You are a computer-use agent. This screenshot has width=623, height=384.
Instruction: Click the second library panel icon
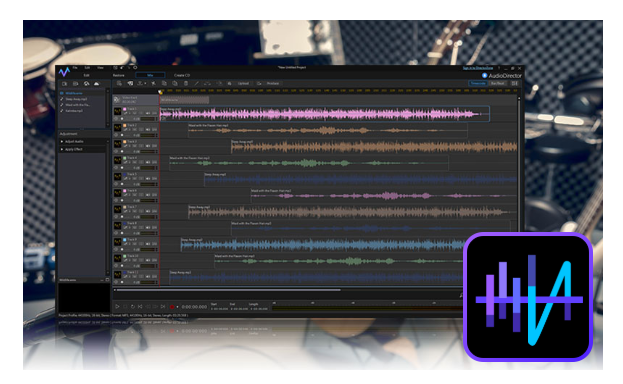(75, 84)
